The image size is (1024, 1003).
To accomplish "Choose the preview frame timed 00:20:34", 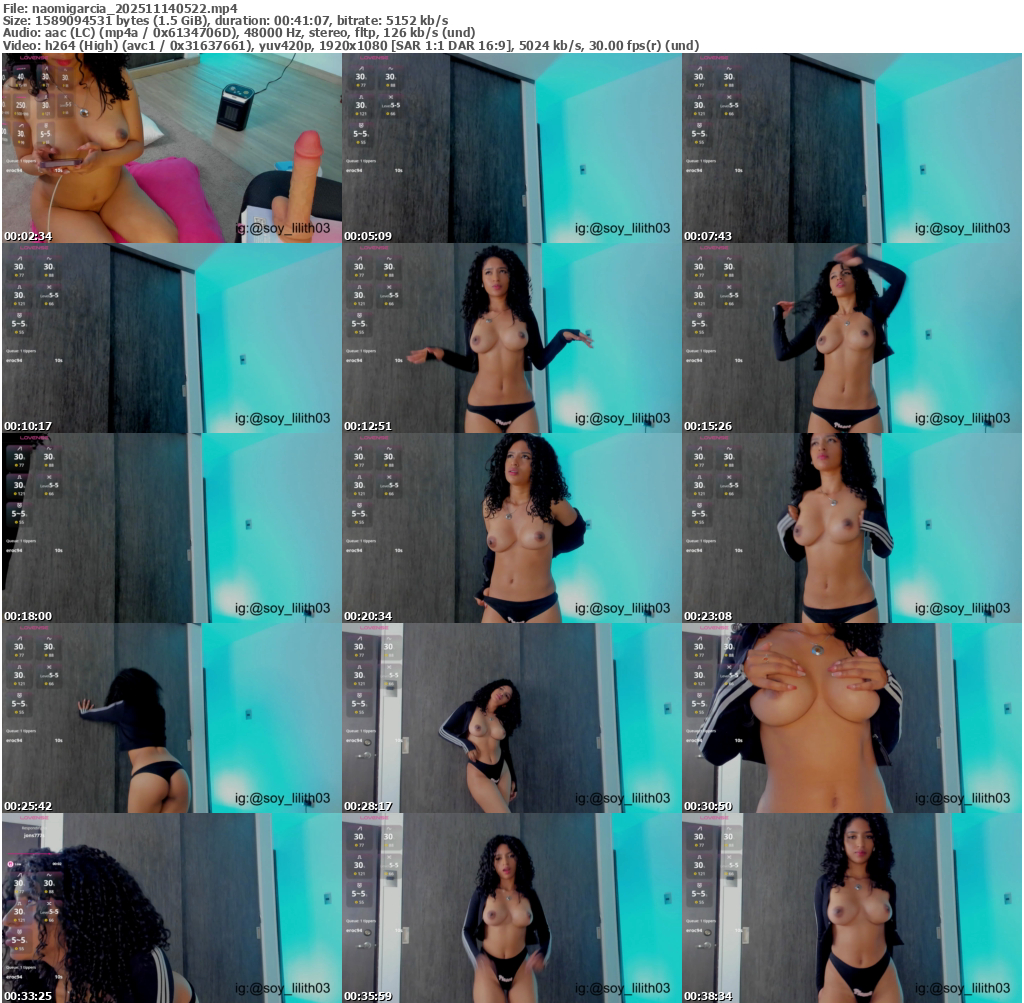I will click(511, 528).
